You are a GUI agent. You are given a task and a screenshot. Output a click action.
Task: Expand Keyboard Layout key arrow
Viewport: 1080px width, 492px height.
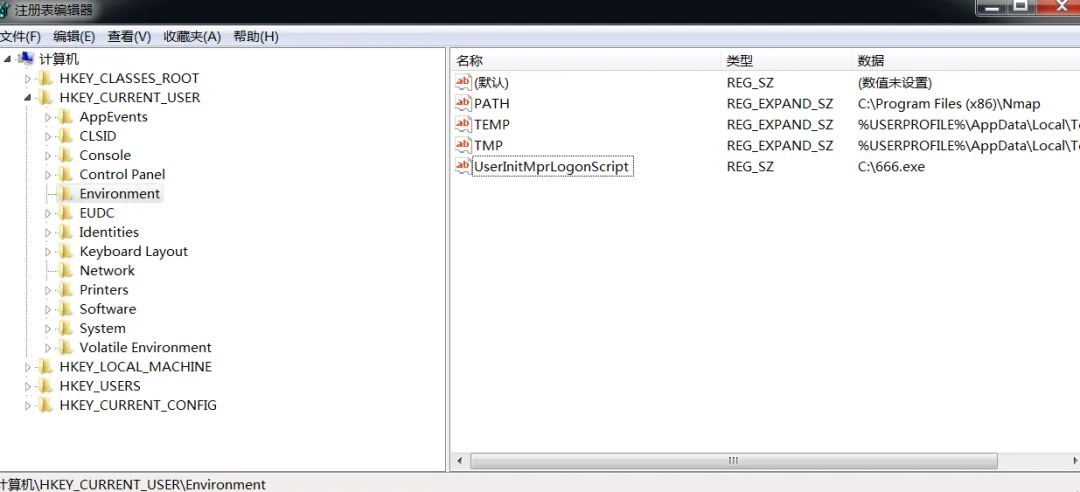click(48, 252)
